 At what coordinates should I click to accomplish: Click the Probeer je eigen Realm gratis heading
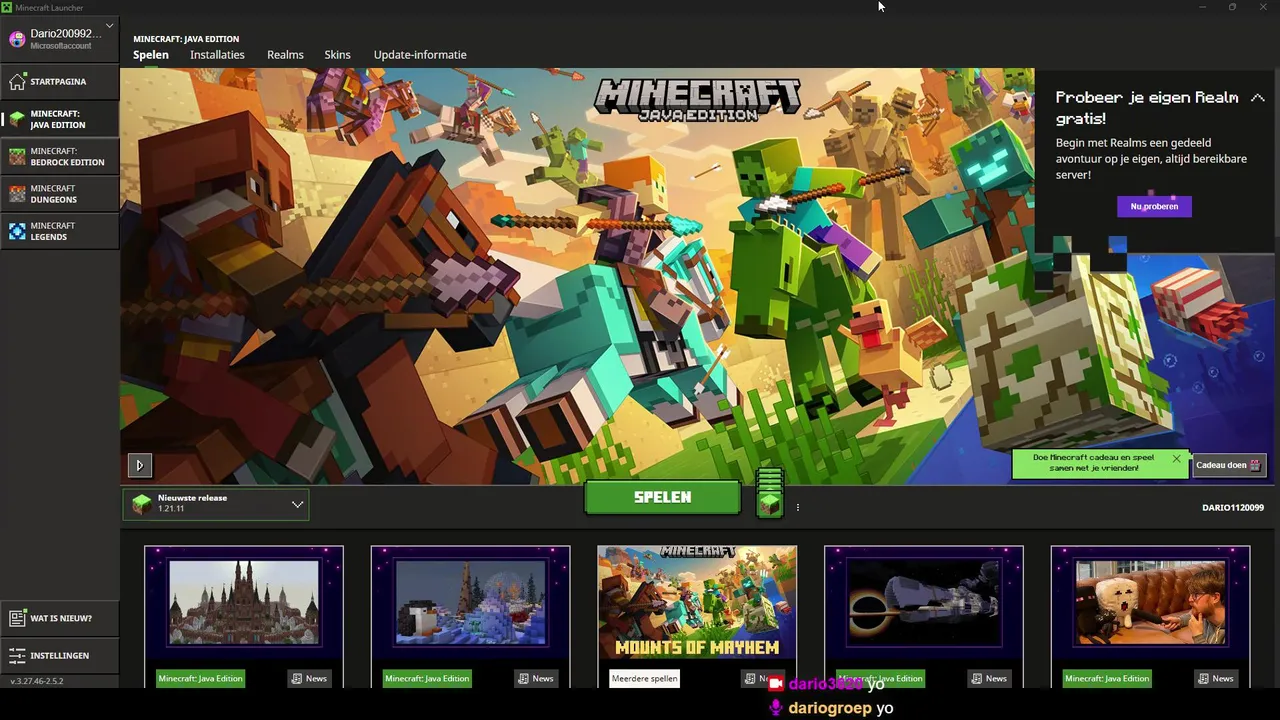1147,108
